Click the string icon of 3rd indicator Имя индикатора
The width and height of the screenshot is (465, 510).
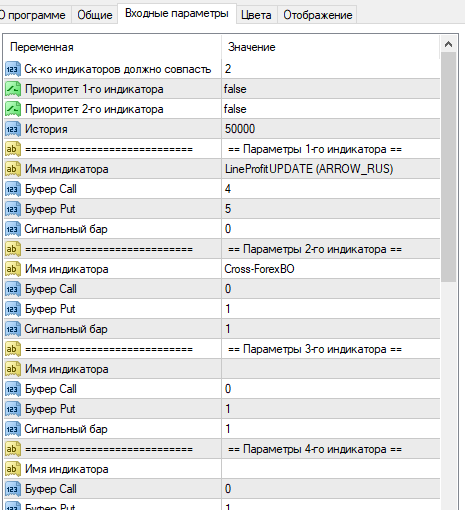tap(13, 369)
